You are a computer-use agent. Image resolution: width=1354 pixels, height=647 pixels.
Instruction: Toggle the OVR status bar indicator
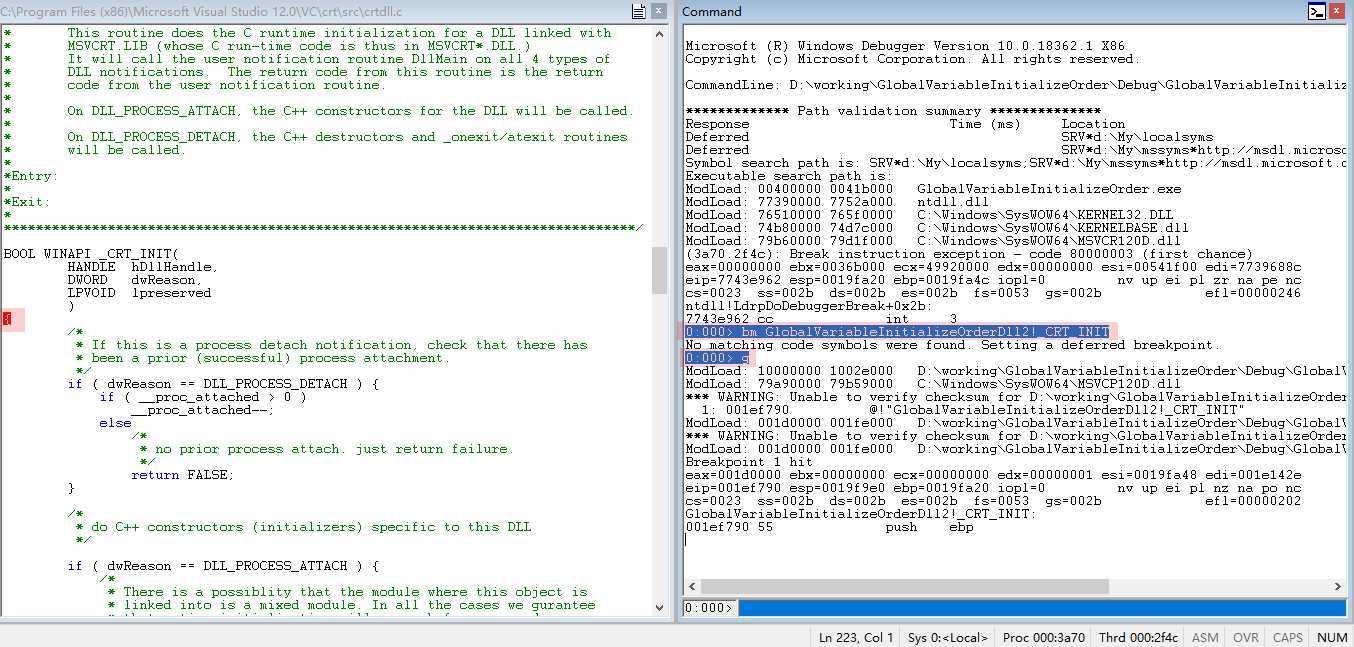(1245, 637)
